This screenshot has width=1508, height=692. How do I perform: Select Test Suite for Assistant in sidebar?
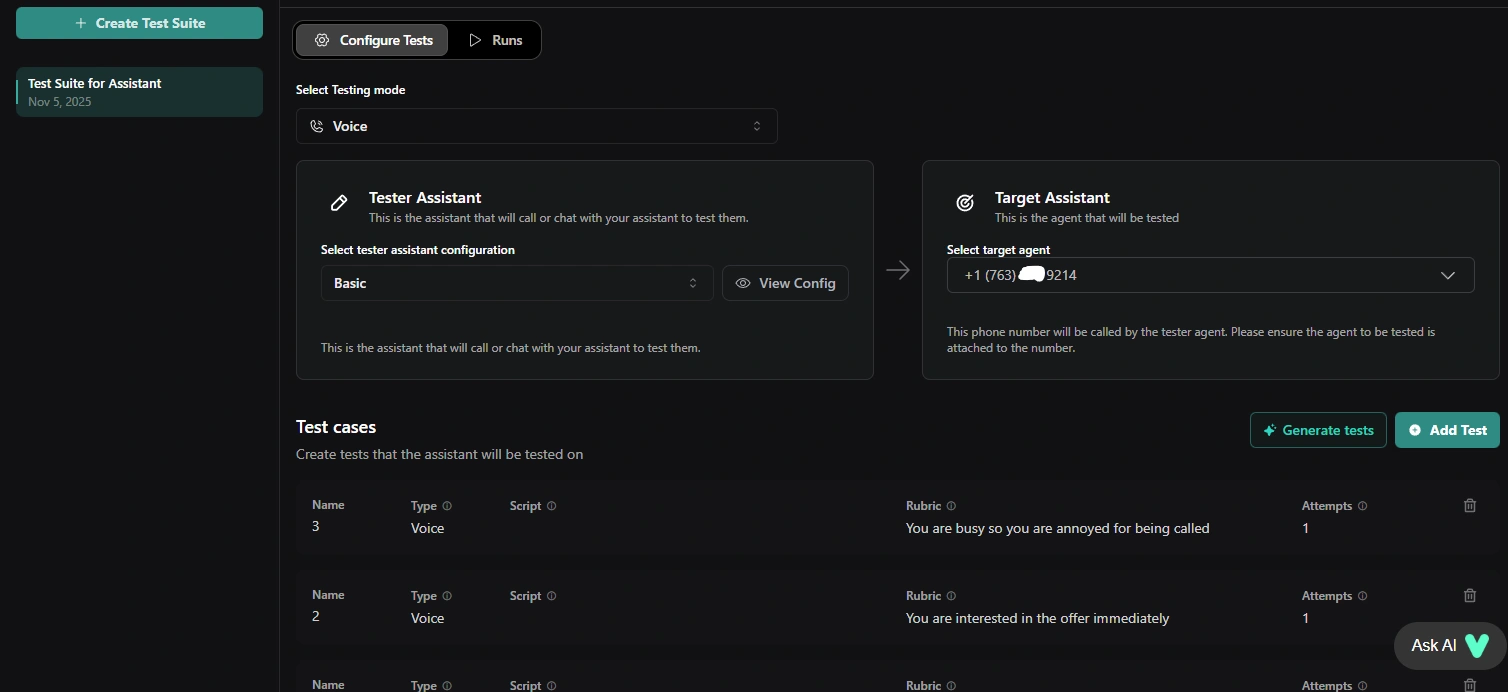coord(139,92)
